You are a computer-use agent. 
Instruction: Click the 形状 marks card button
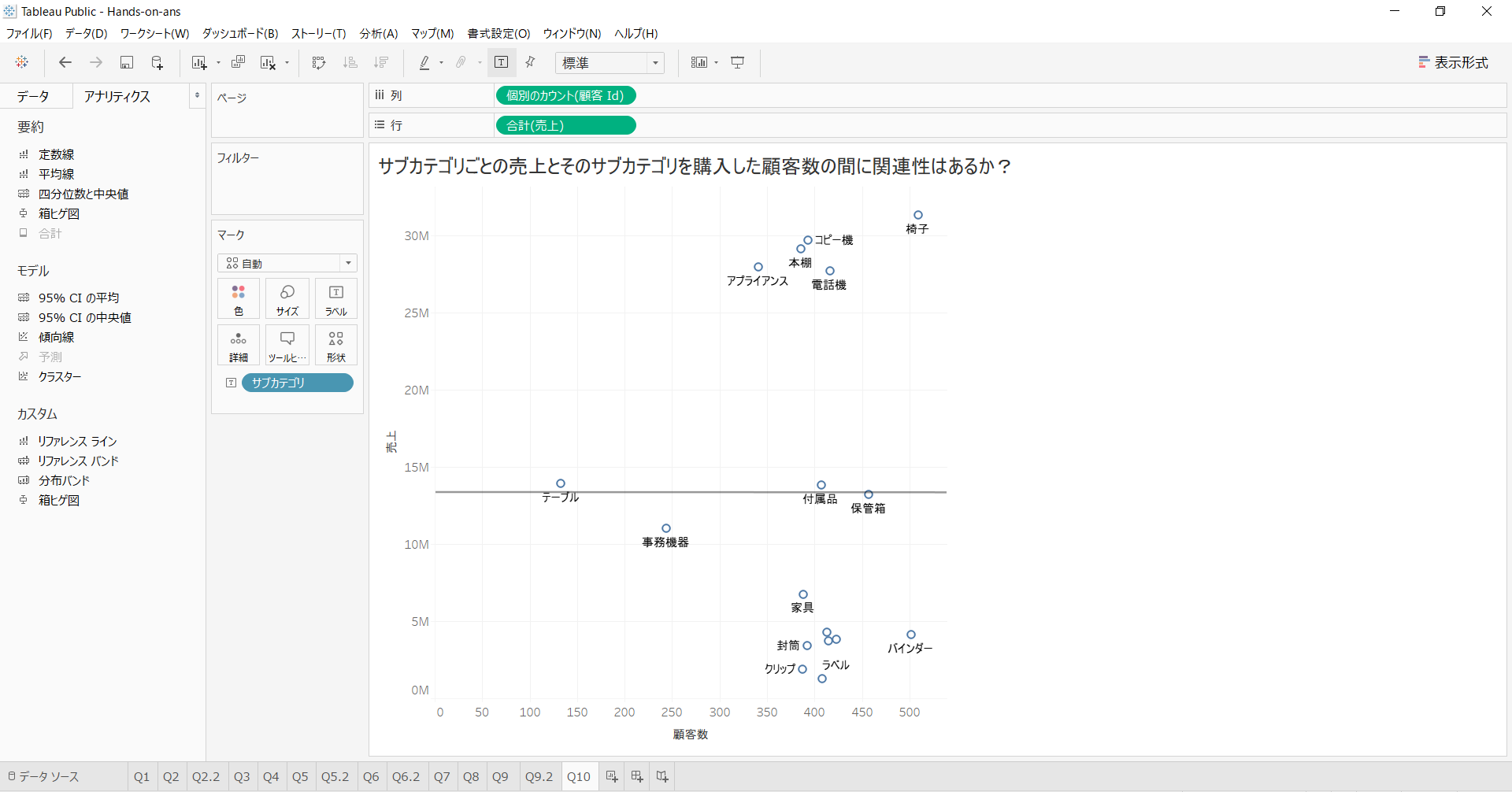[336, 345]
